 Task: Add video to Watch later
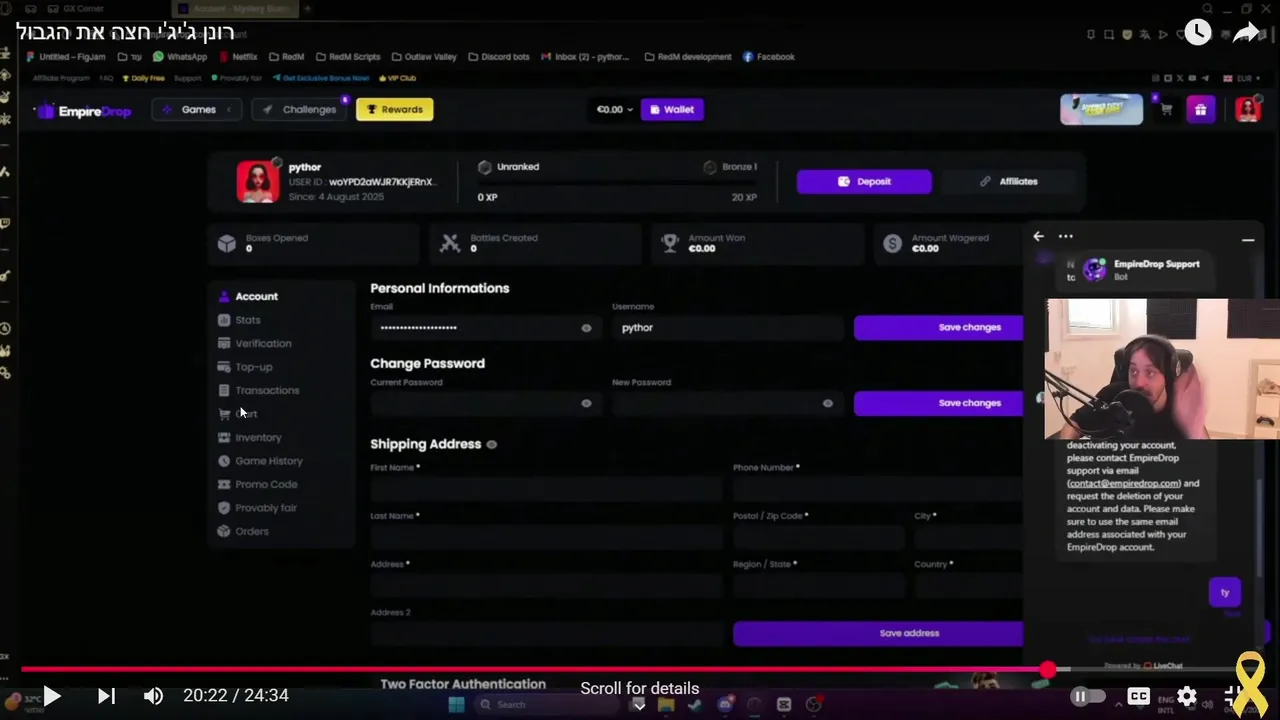(1197, 32)
